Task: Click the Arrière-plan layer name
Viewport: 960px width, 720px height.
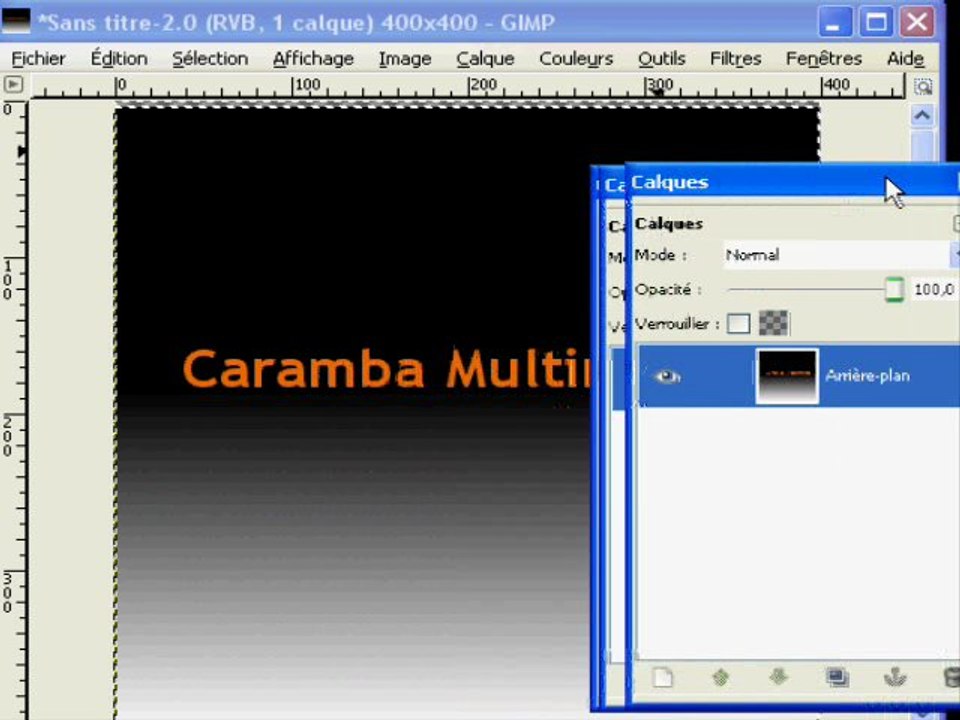Action: click(x=866, y=375)
